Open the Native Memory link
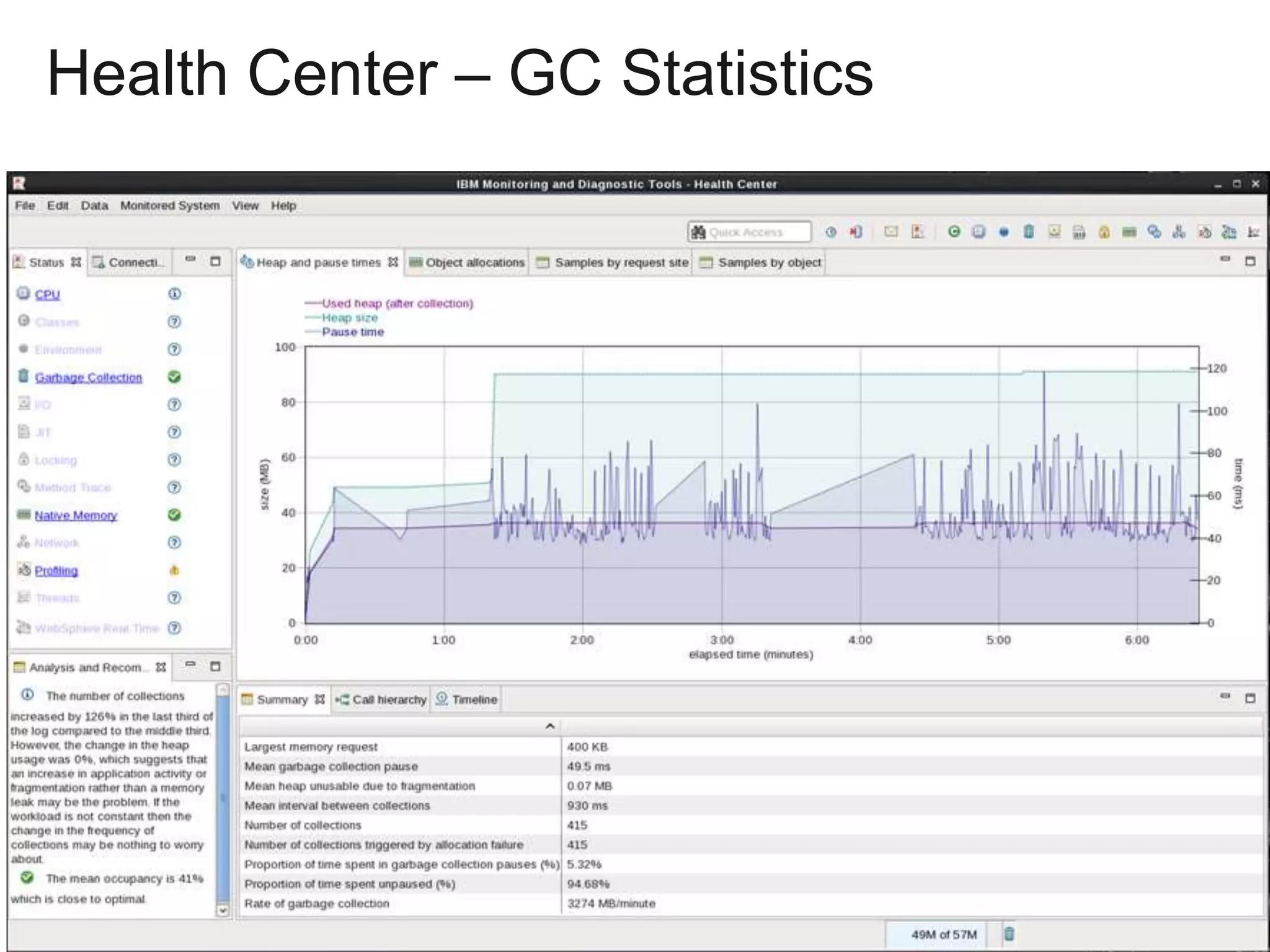Screen dimensions: 1270x952 (76, 515)
